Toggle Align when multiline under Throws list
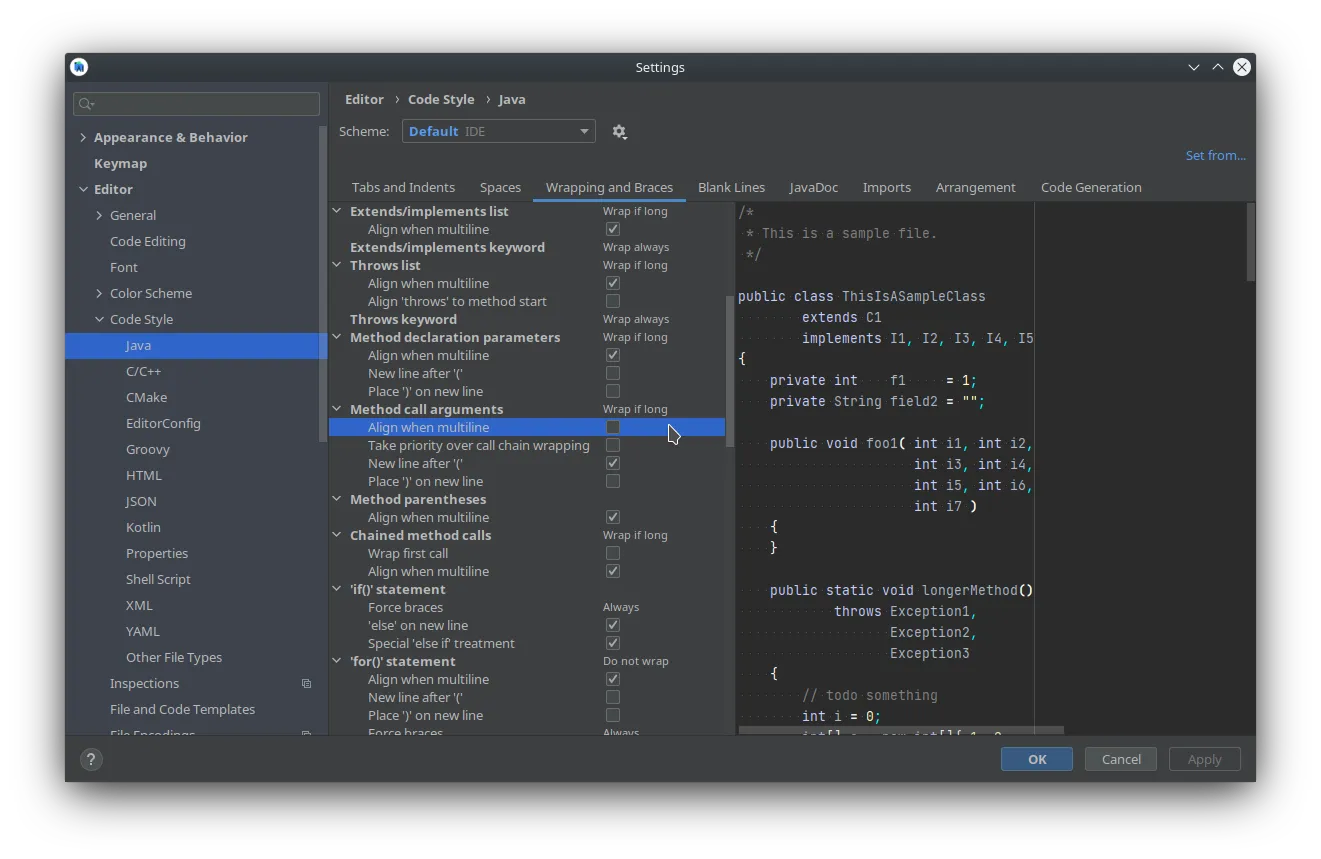Viewport: 1321px width, 859px height. click(613, 283)
